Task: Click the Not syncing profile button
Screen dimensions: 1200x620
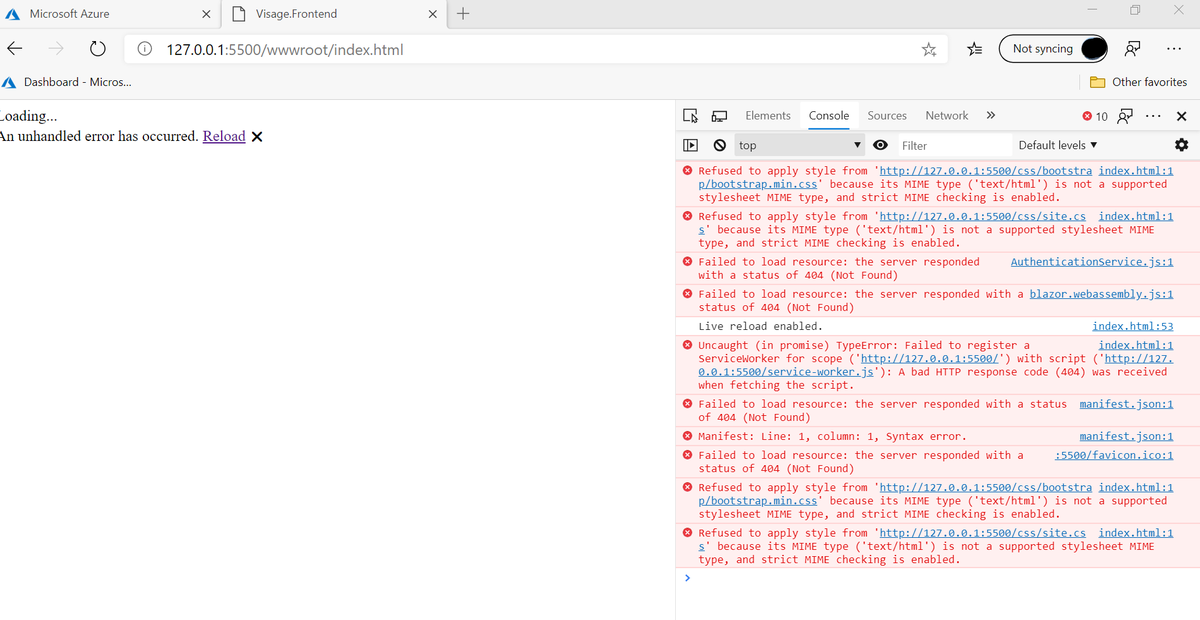Action: click(1054, 49)
